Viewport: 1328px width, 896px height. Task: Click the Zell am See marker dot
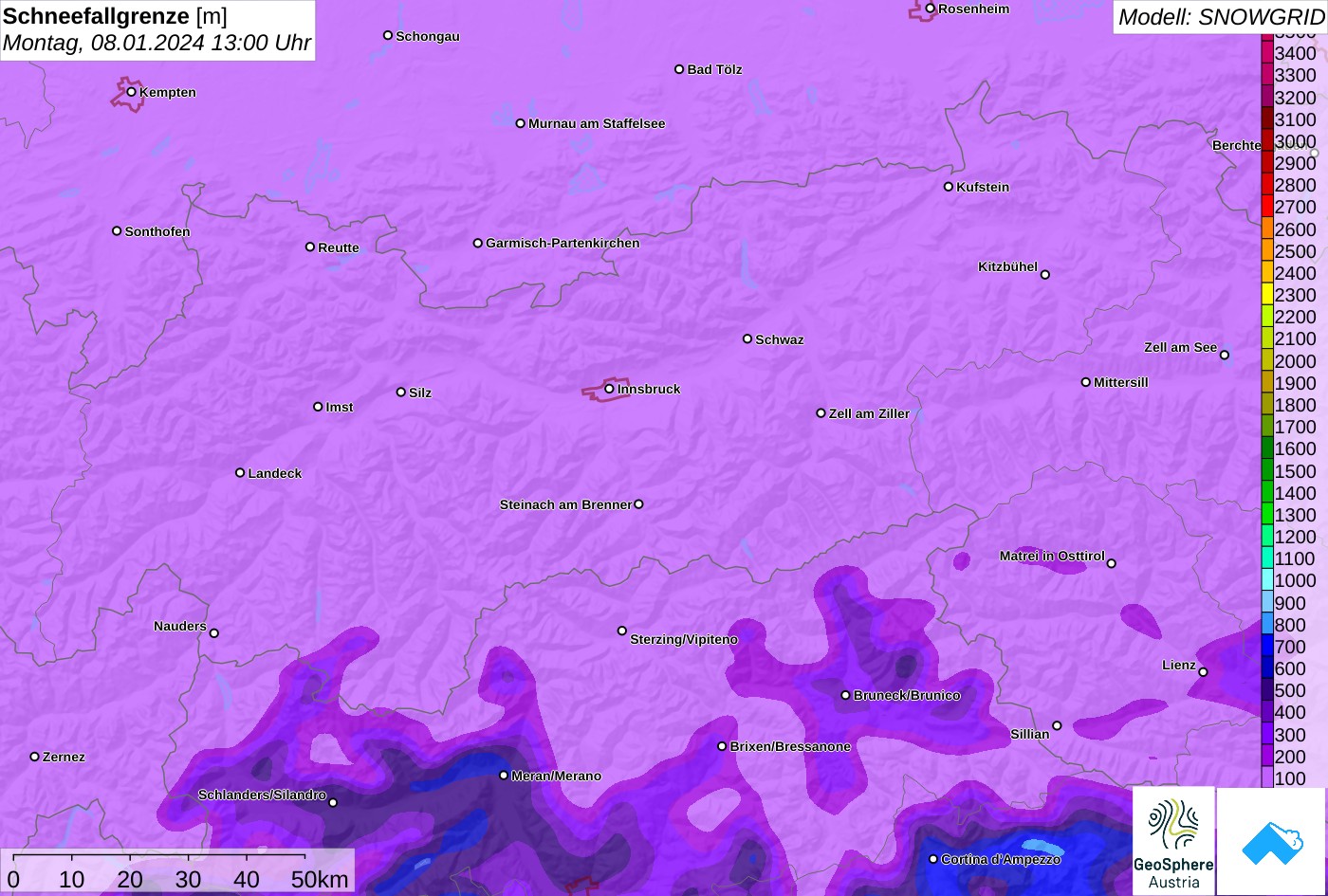(1225, 356)
